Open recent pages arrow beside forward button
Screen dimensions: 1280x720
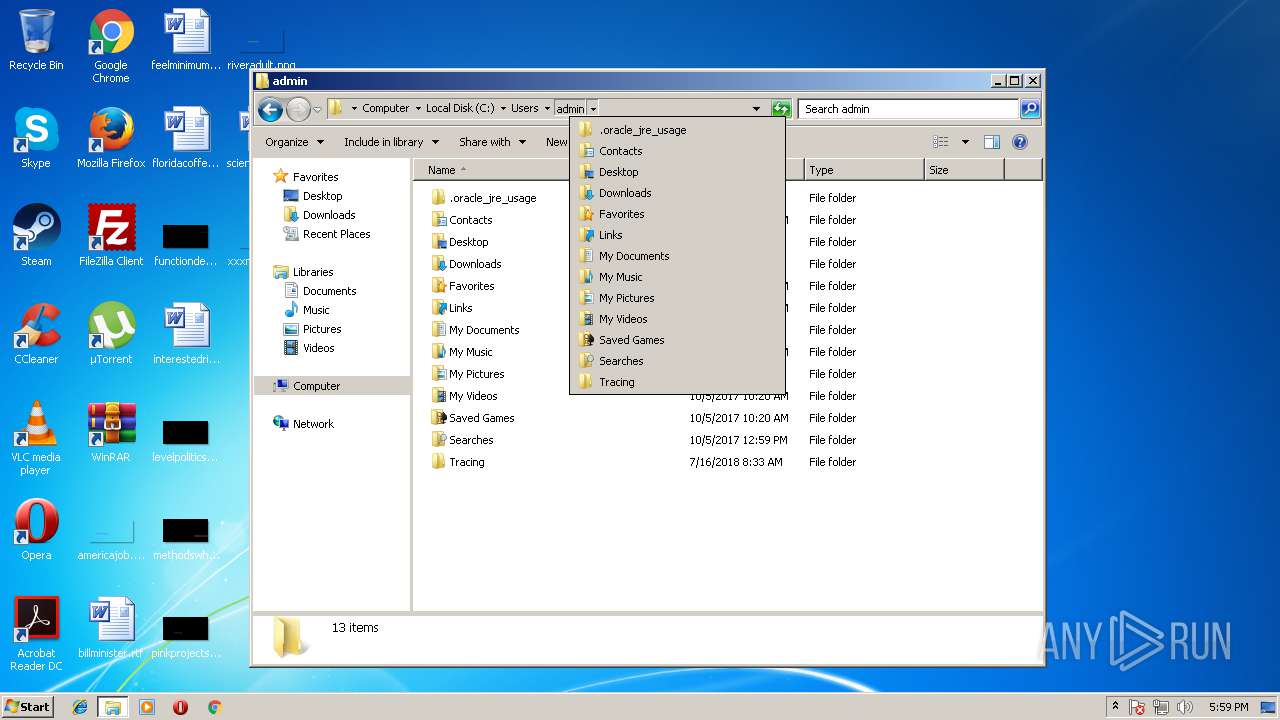click(317, 109)
